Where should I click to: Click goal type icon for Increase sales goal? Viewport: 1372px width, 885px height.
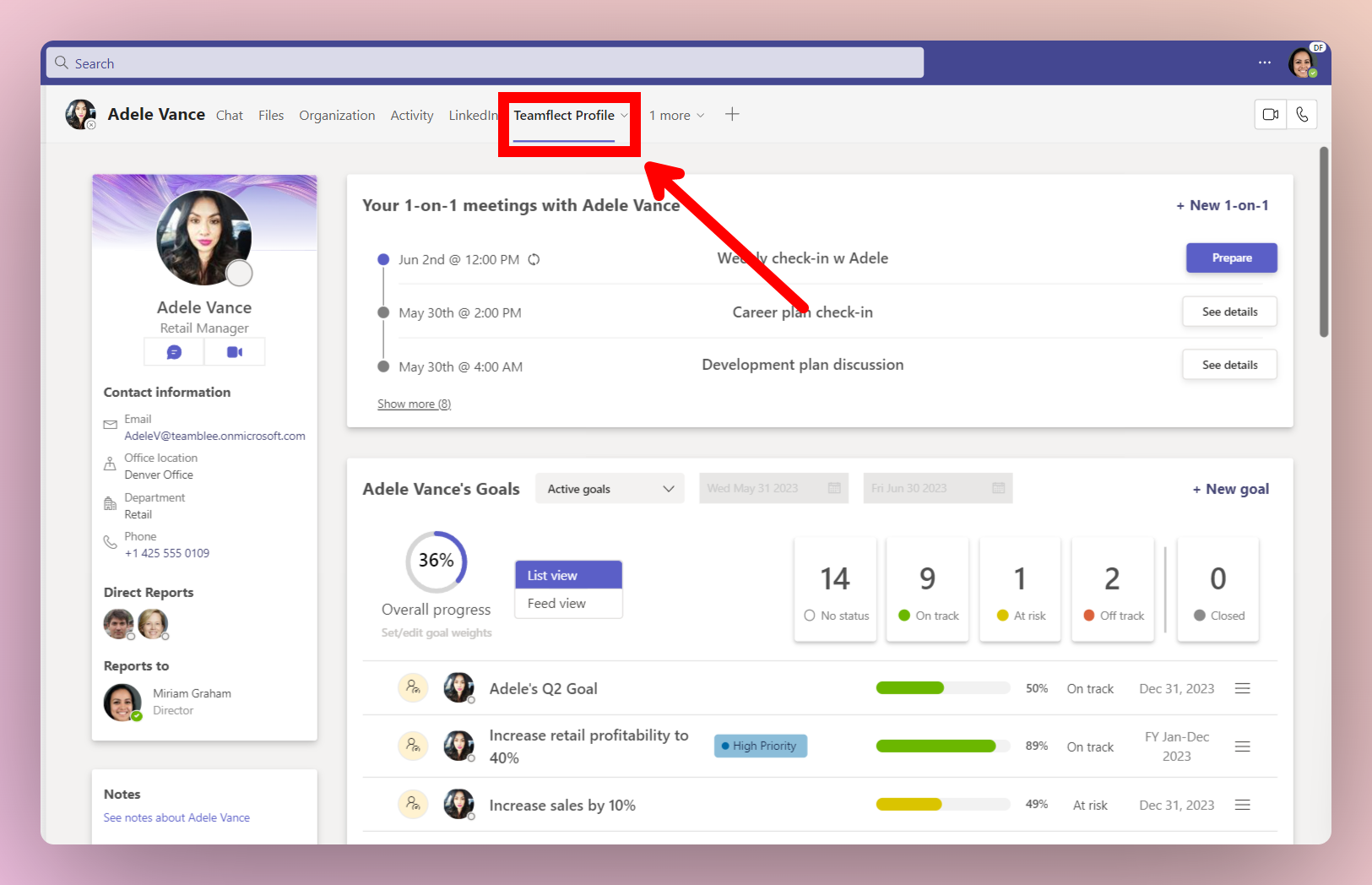pyautogui.click(x=413, y=804)
